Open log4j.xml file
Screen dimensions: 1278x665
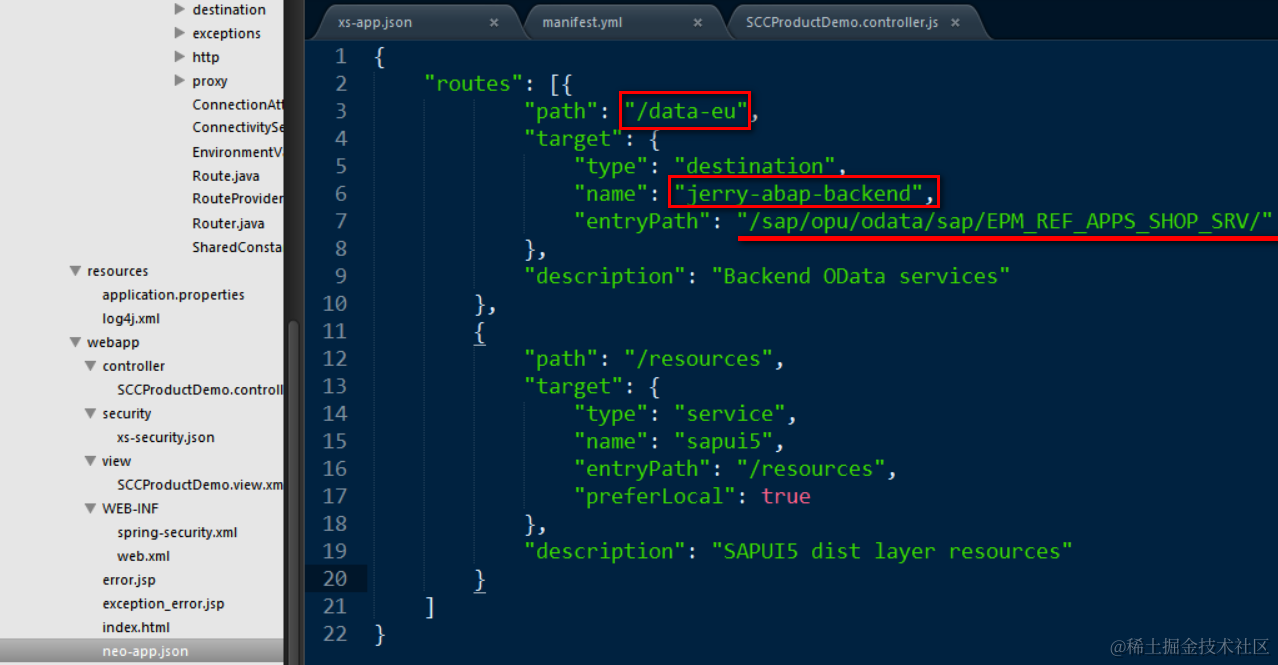131,318
